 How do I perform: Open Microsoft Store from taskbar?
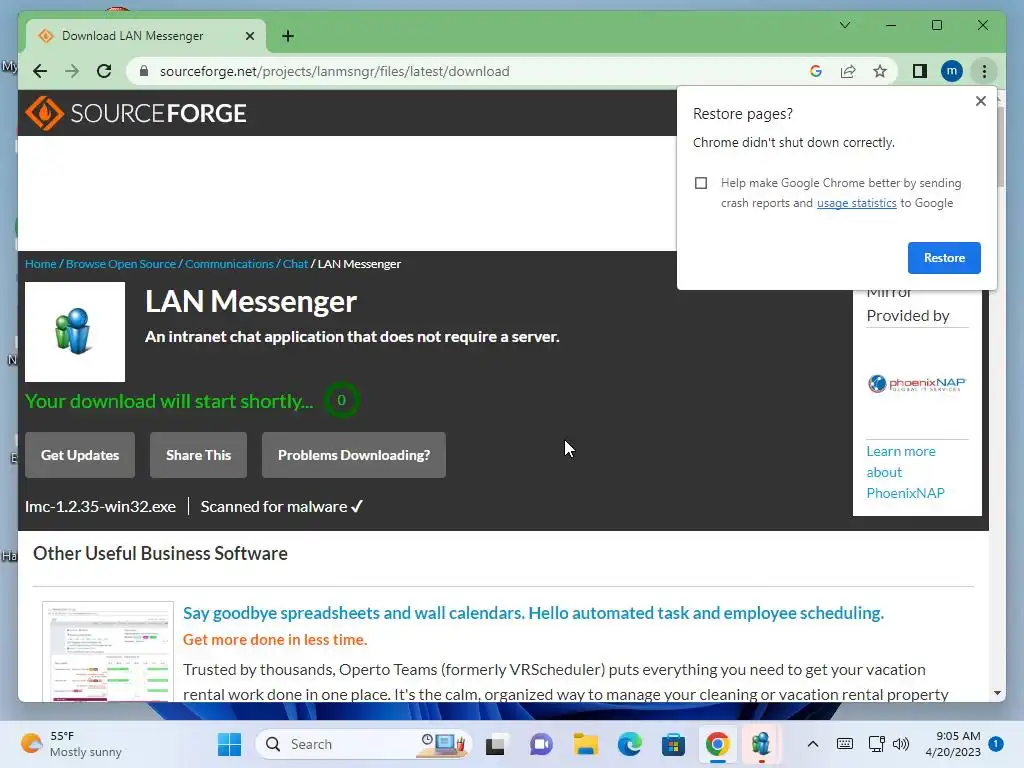pos(673,744)
